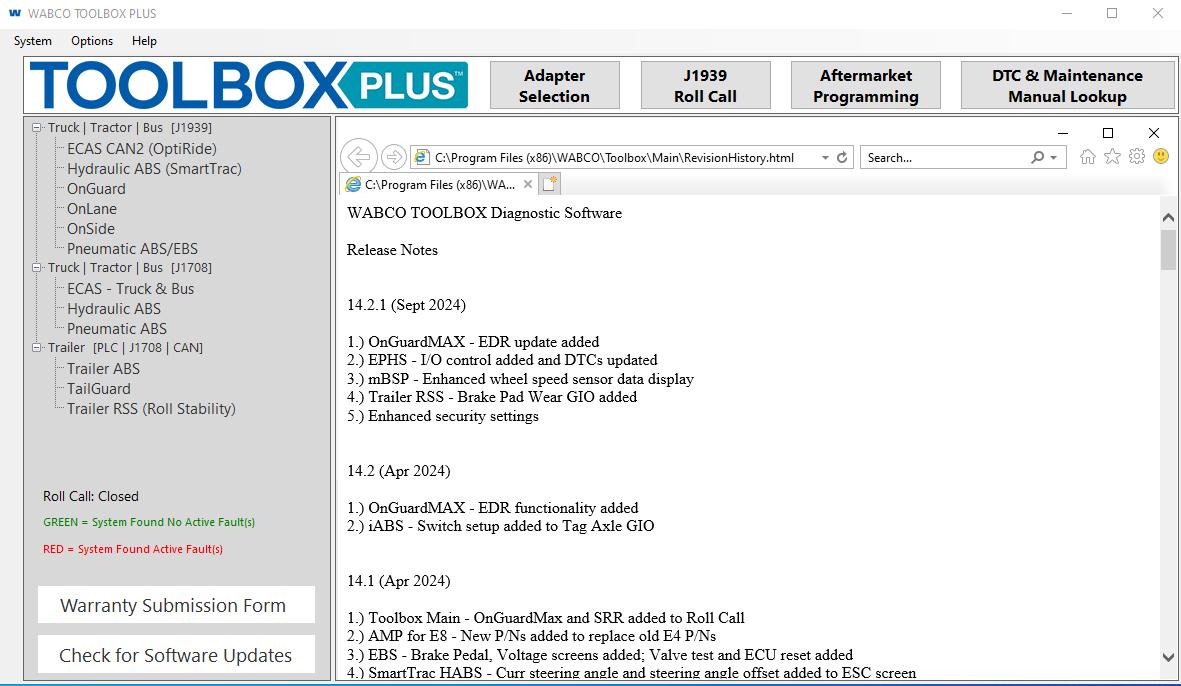The height and width of the screenshot is (686, 1181).
Task: Go to browser Home page
Action: 1087,157
